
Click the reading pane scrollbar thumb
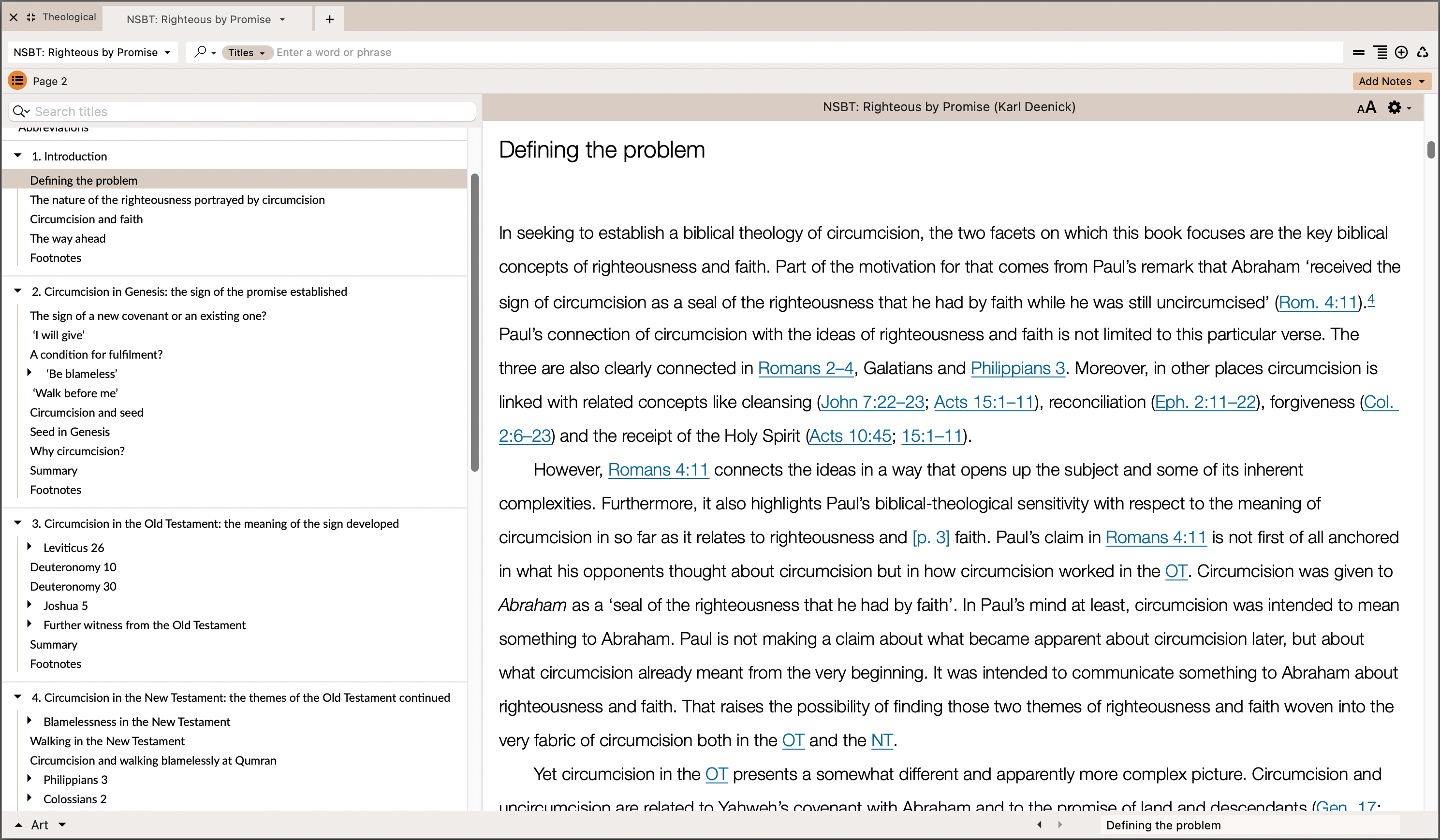click(1431, 149)
